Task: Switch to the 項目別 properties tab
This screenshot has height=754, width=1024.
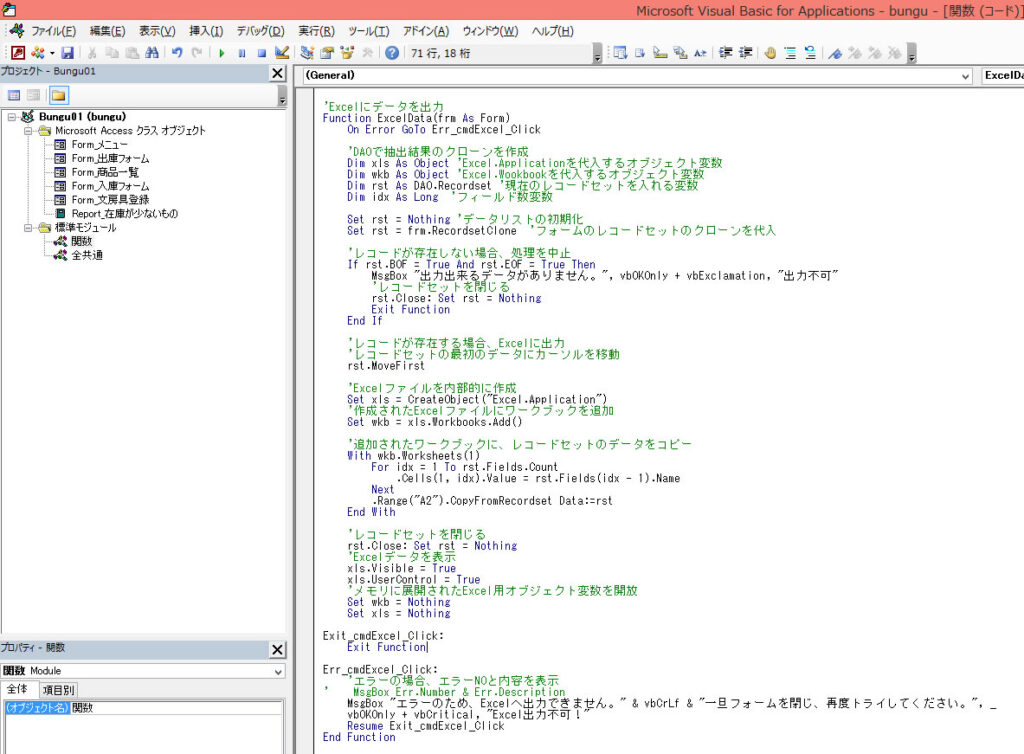Action: [x=58, y=690]
